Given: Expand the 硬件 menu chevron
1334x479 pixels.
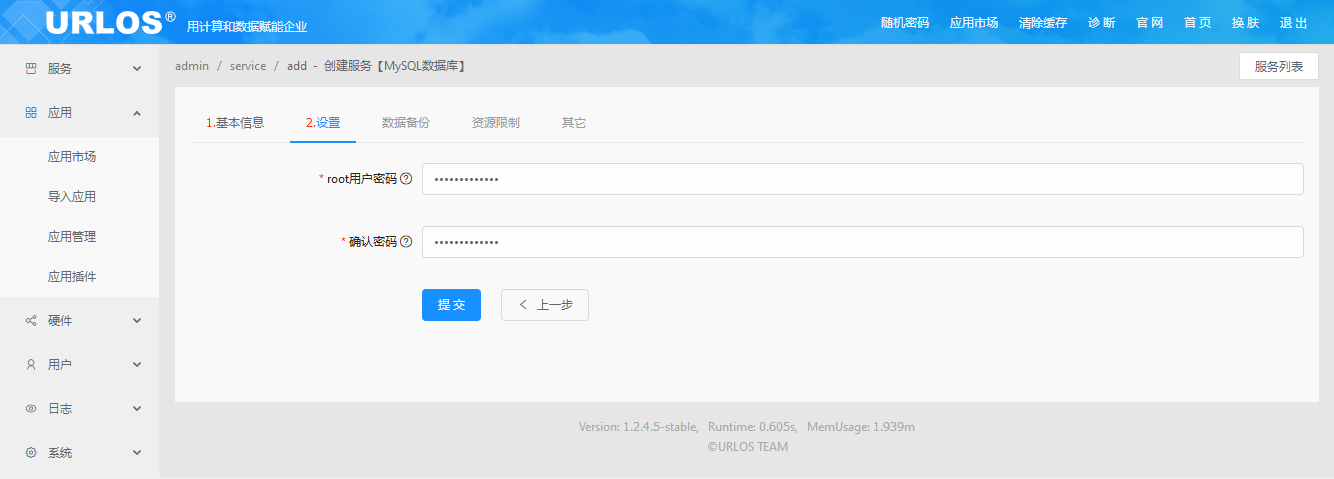Looking at the screenshot, I should (137, 321).
